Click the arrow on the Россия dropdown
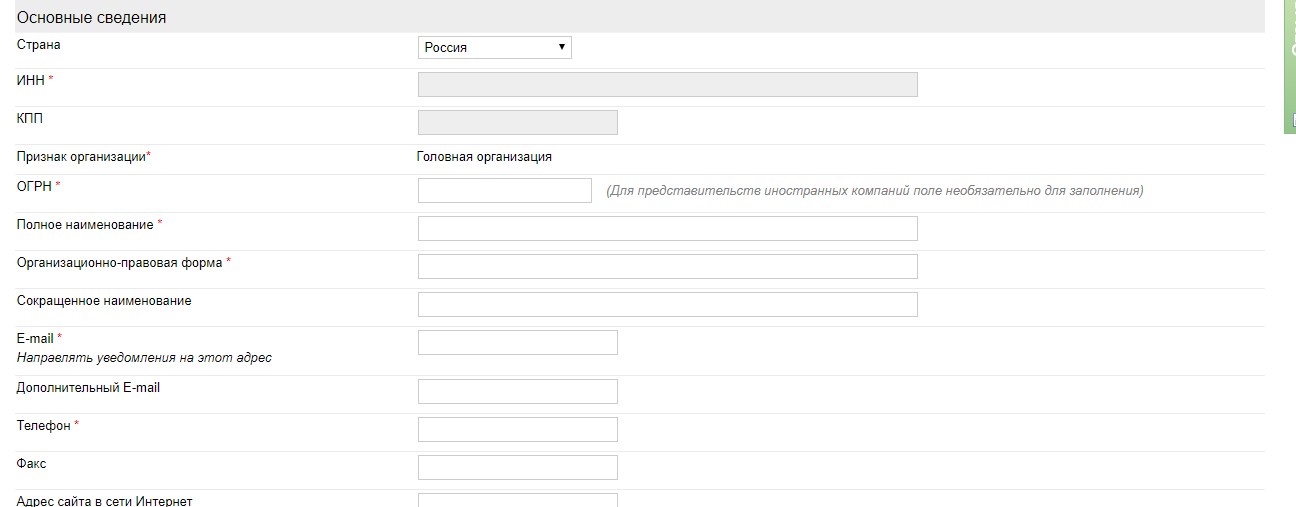 click(562, 47)
